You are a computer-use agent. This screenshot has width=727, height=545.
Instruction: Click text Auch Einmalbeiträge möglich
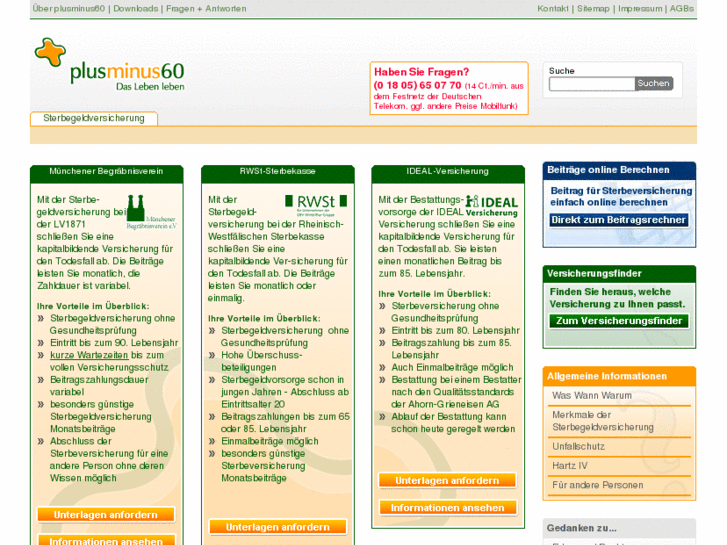coord(452,367)
